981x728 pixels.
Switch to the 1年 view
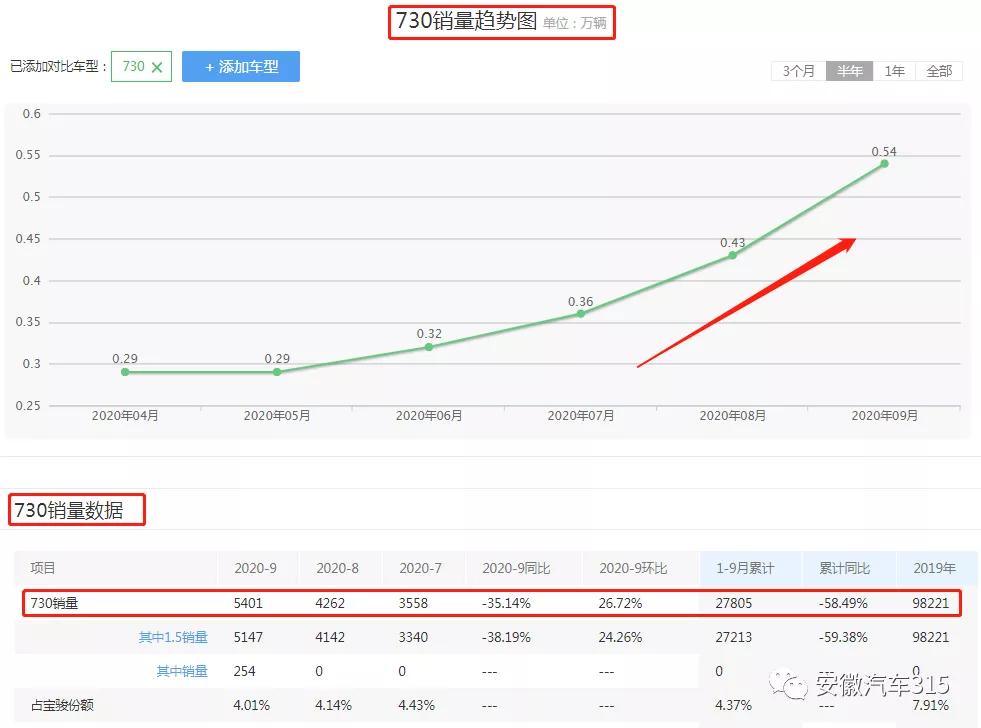pos(893,71)
